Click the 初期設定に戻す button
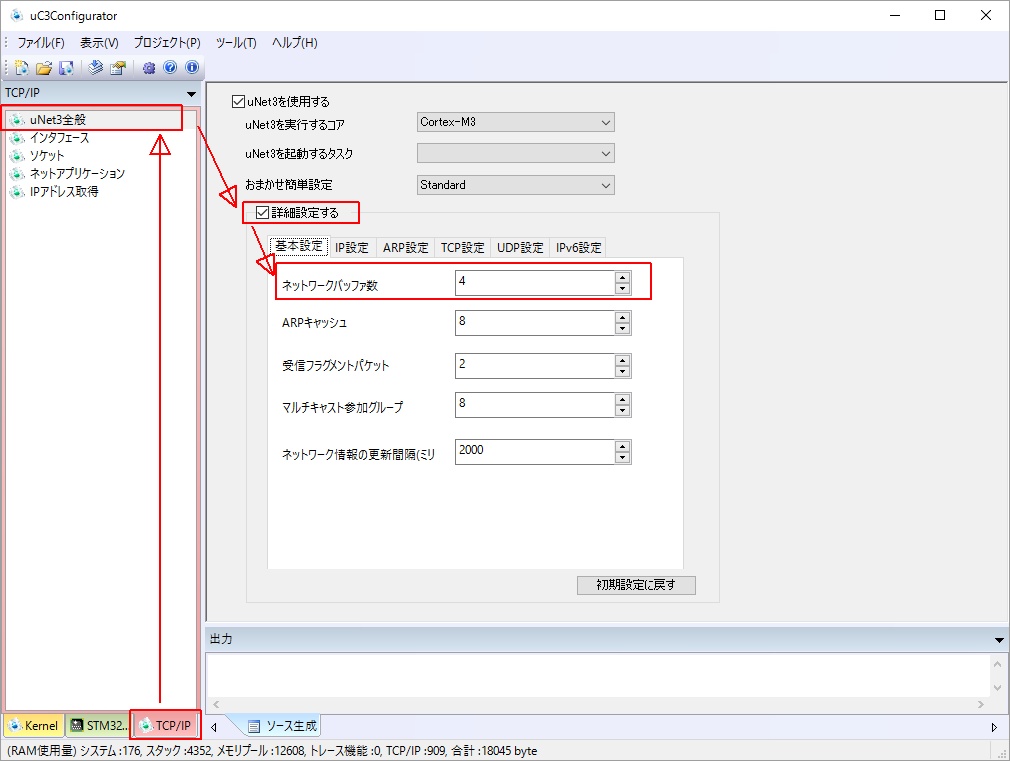The width and height of the screenshot is (1010, 761). (x=635, y=585)
